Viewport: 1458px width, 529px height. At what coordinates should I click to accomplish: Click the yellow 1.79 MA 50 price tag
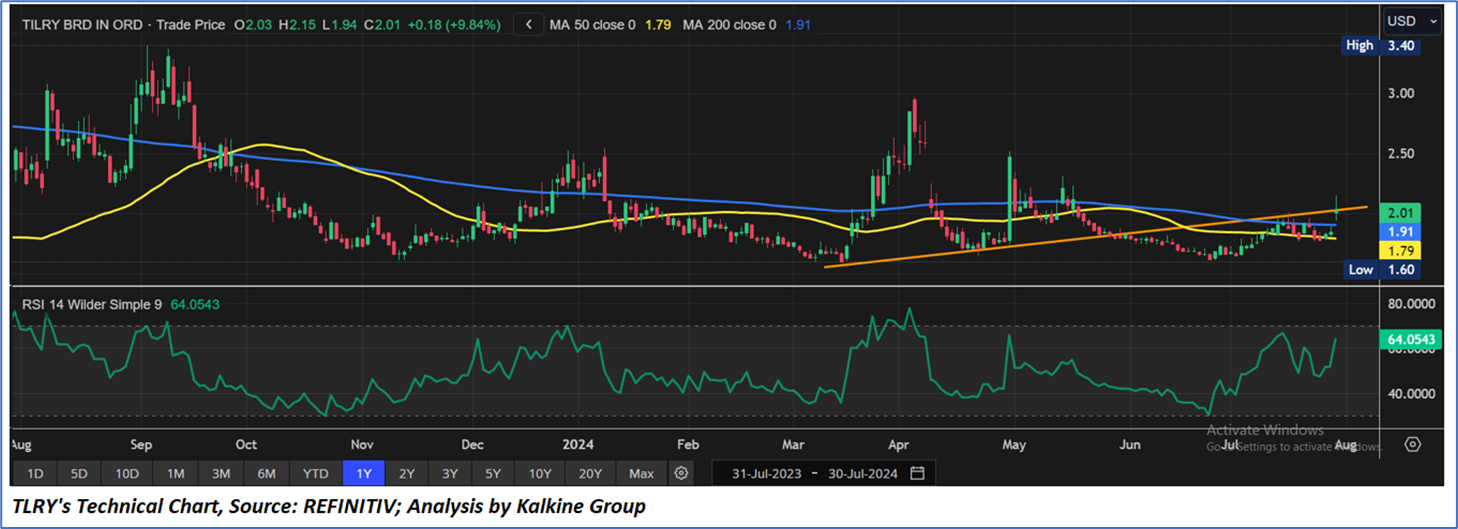1407,250
